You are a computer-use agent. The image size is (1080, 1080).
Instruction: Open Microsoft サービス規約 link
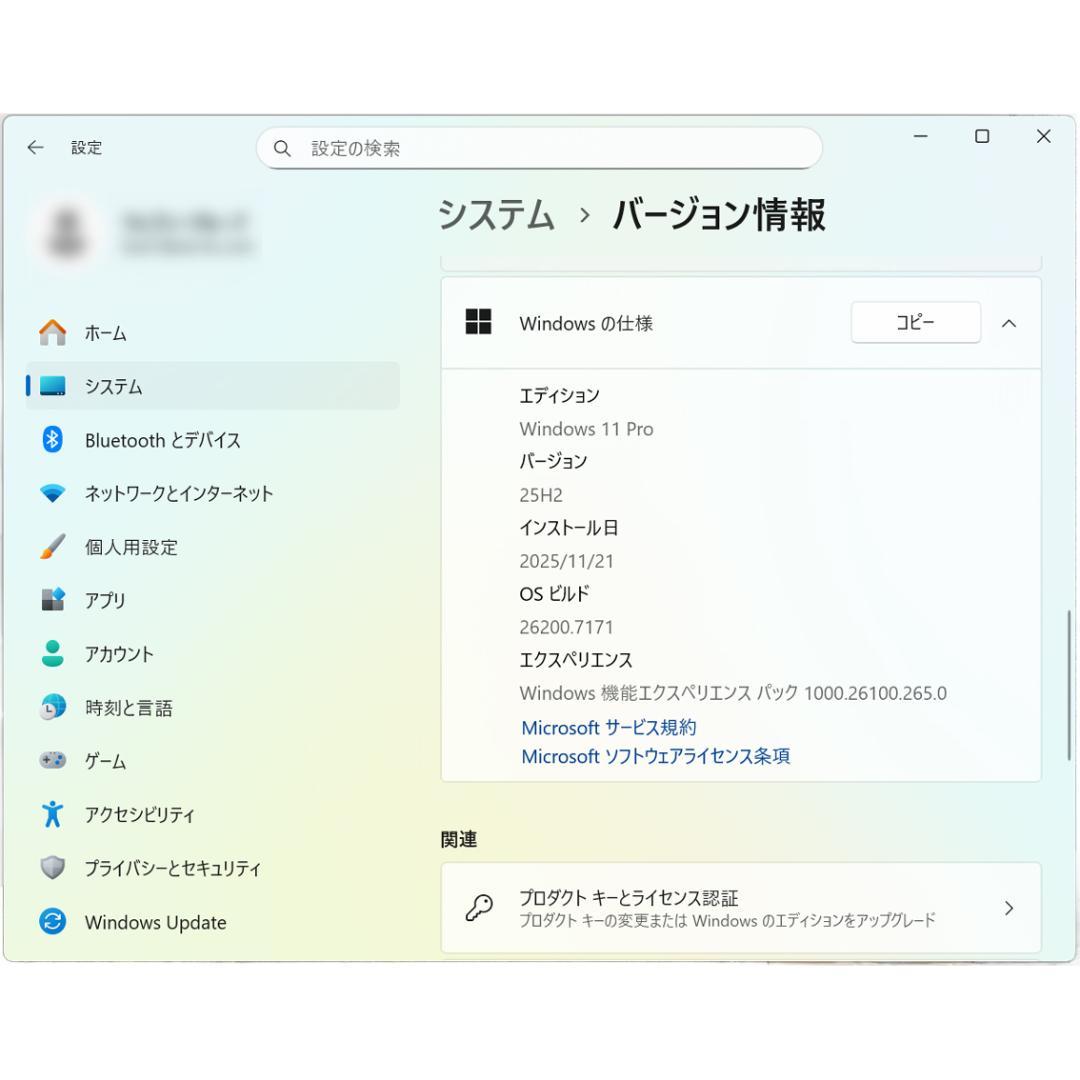point(608,728)
